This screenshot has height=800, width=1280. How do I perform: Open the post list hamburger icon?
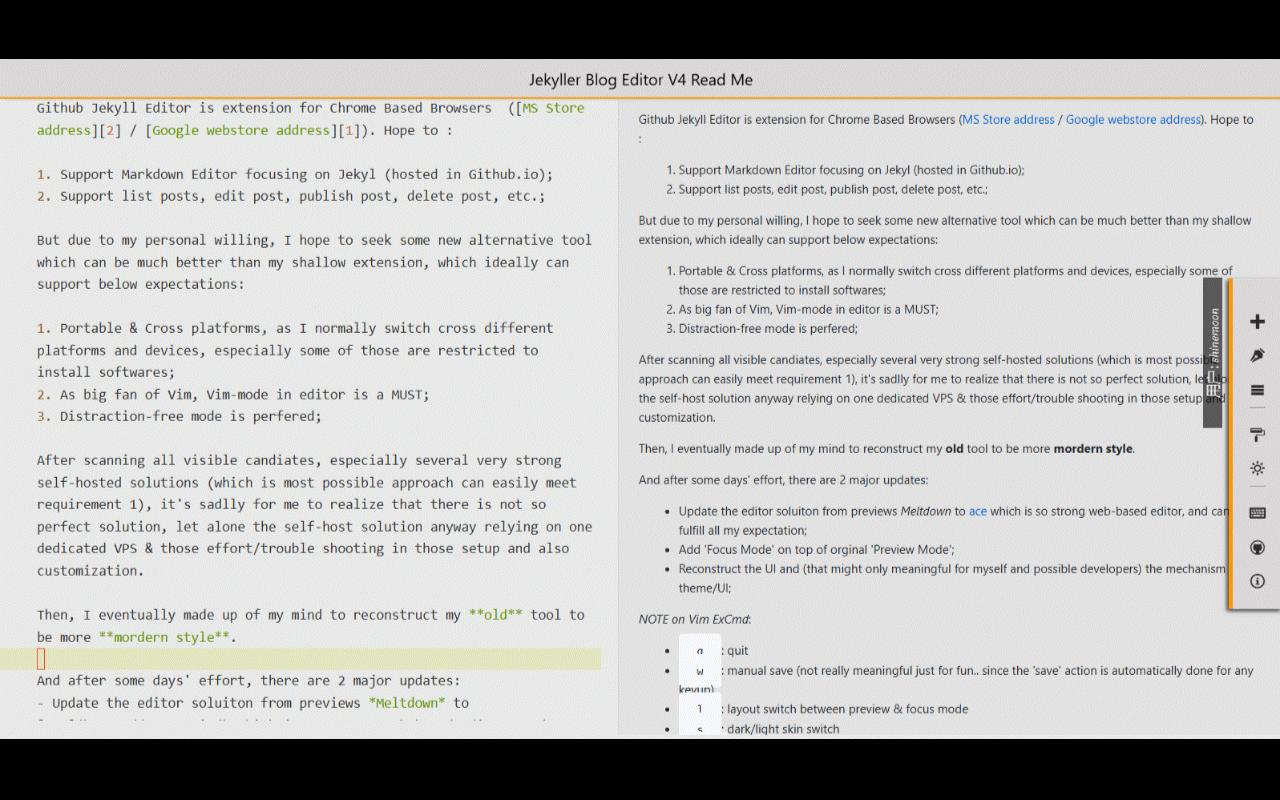[x=1257, y=390]
